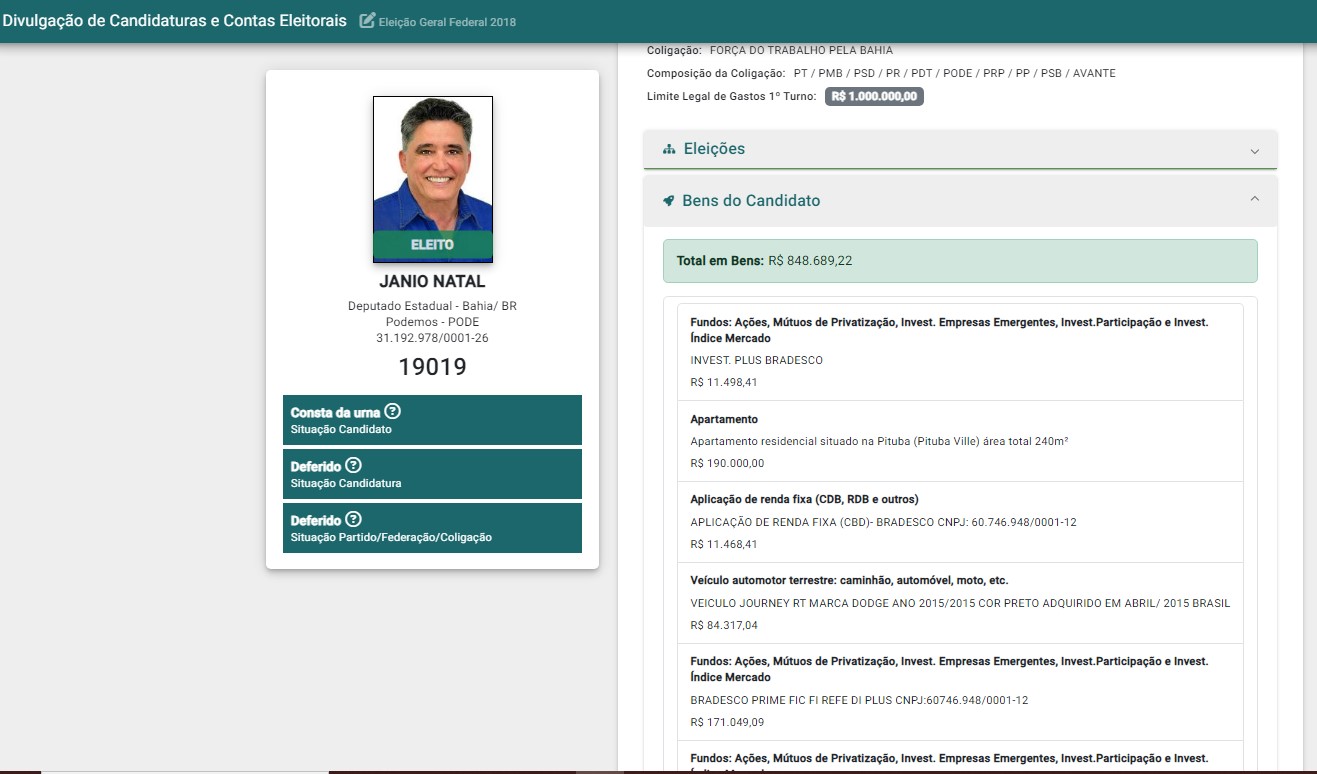Click the sitemap icon beside Eleições

(669, 149)
